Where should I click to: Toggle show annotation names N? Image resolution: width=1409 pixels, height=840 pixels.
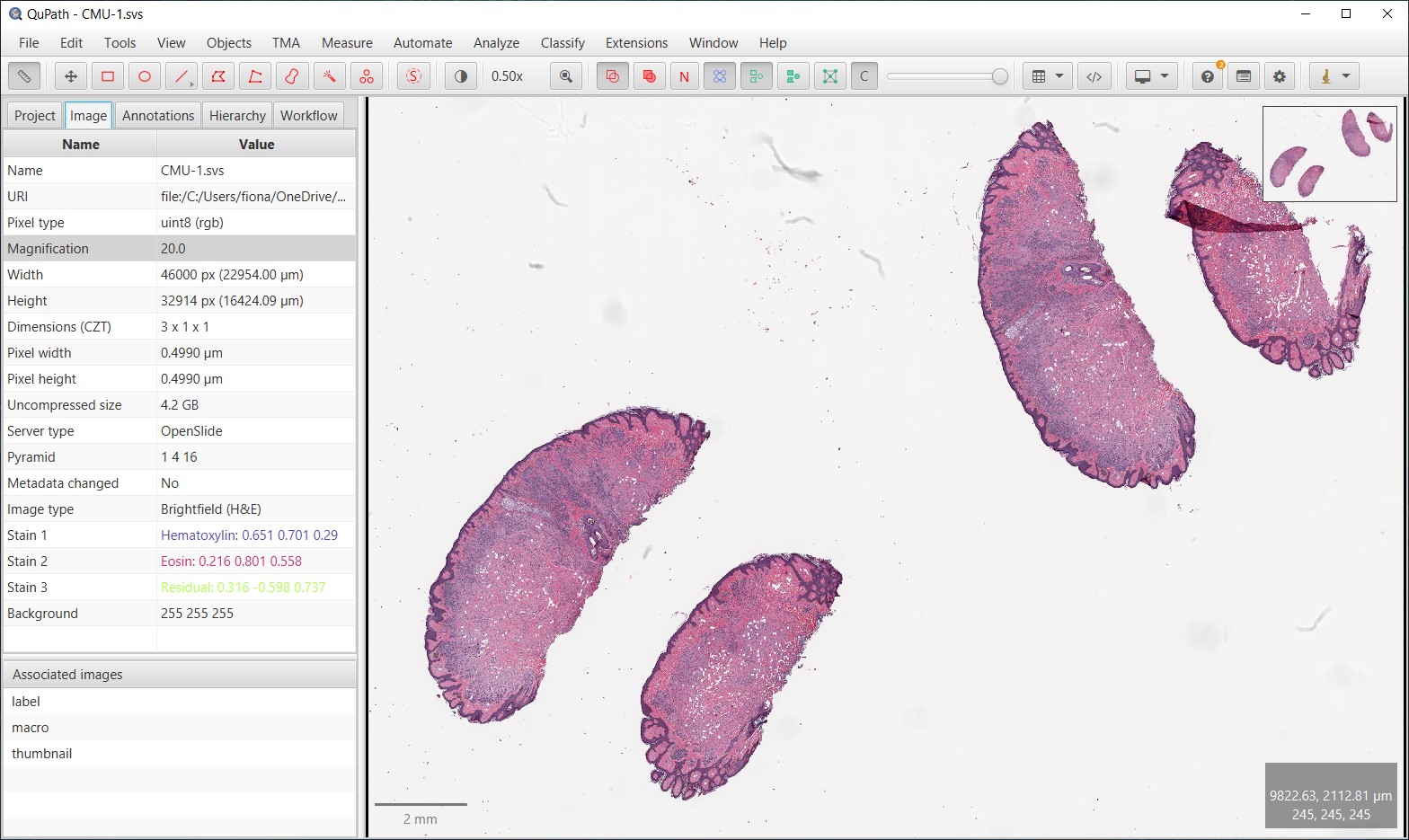(x=685, y=76)
